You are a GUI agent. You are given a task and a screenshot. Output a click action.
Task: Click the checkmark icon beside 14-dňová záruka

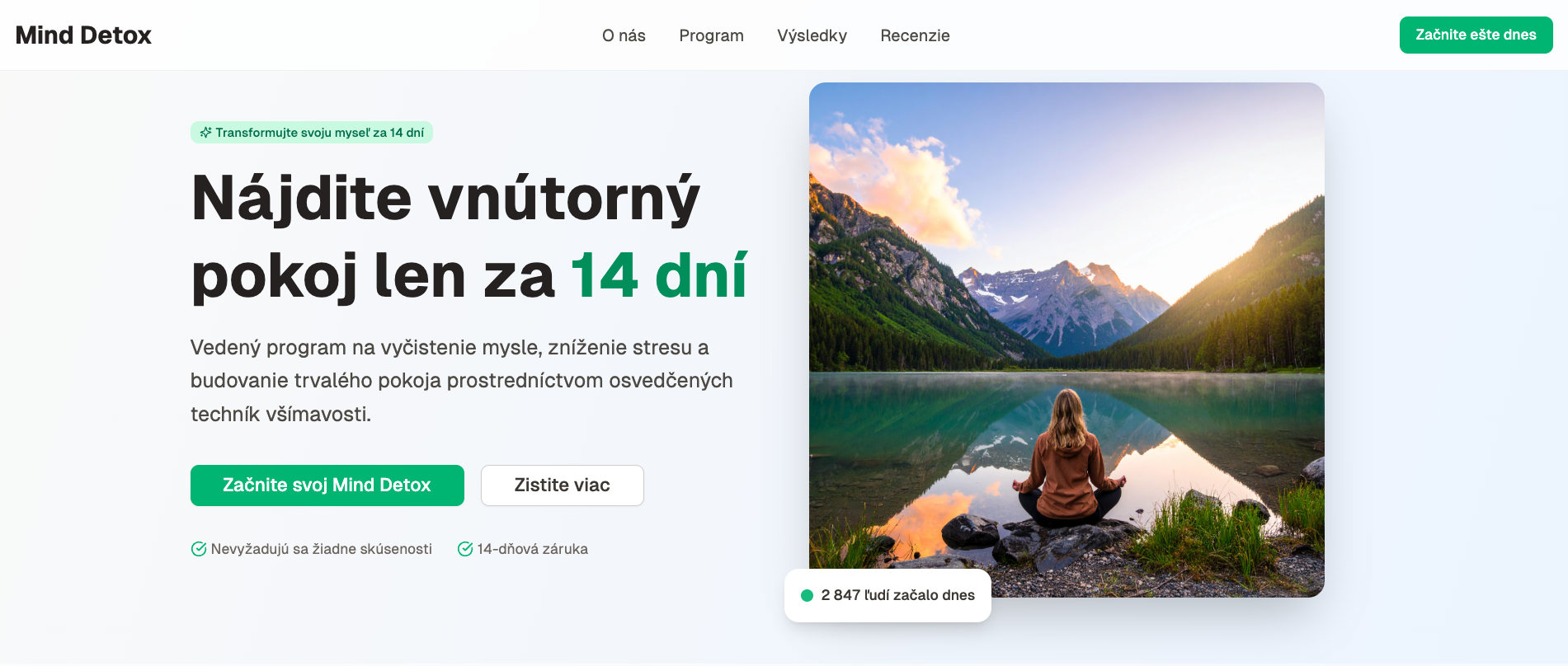(465, 549)
